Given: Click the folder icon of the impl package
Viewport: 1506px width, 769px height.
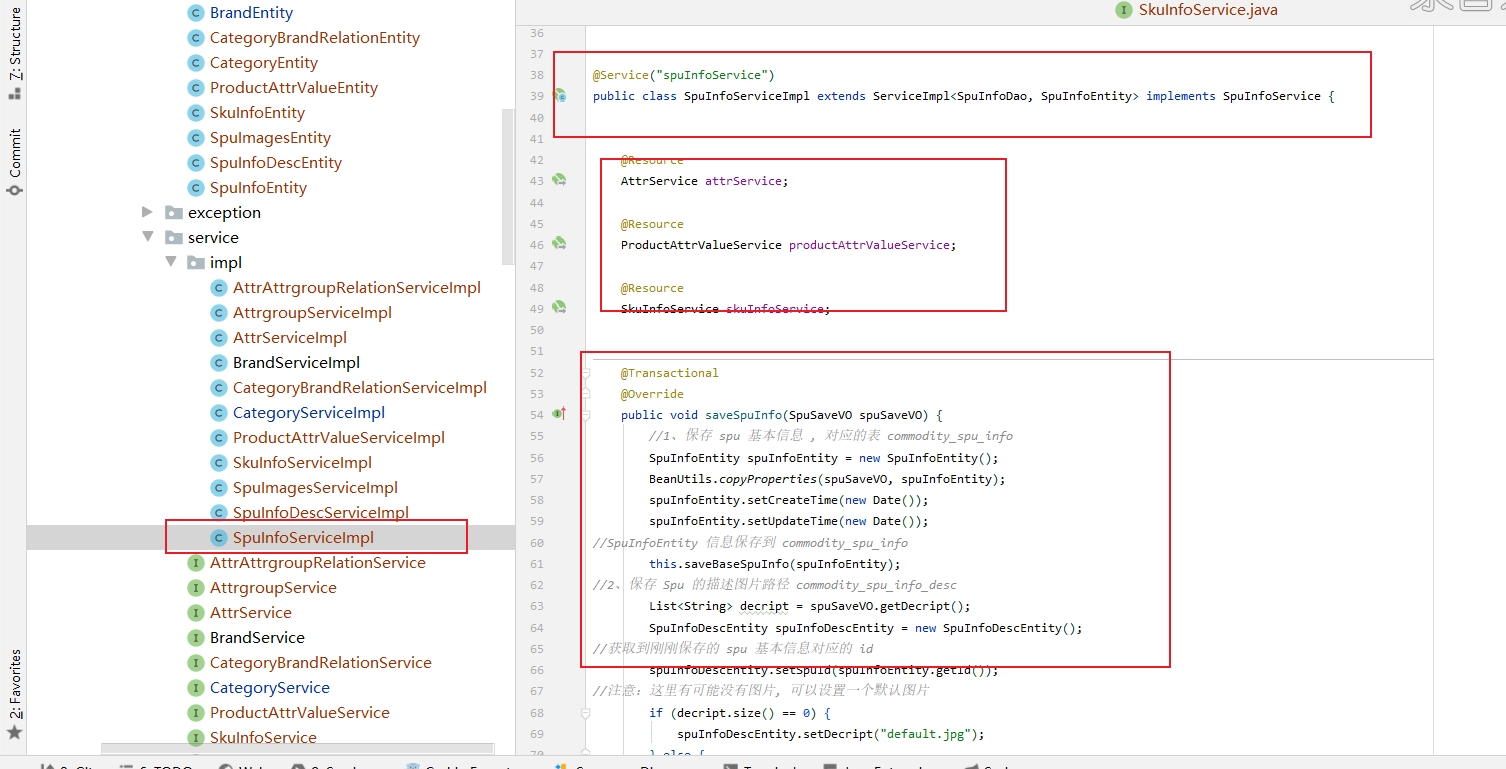Looking at the screenshot, I should click(x=196, y=263).
